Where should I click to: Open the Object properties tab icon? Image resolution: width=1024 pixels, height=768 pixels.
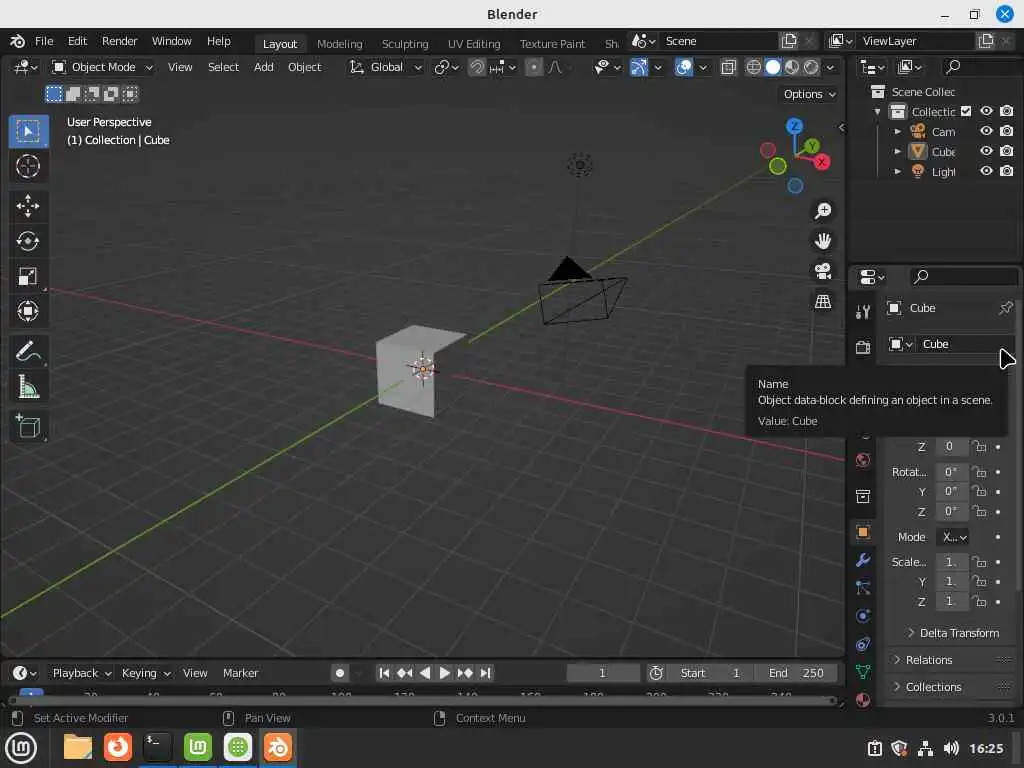click(863, 532)
